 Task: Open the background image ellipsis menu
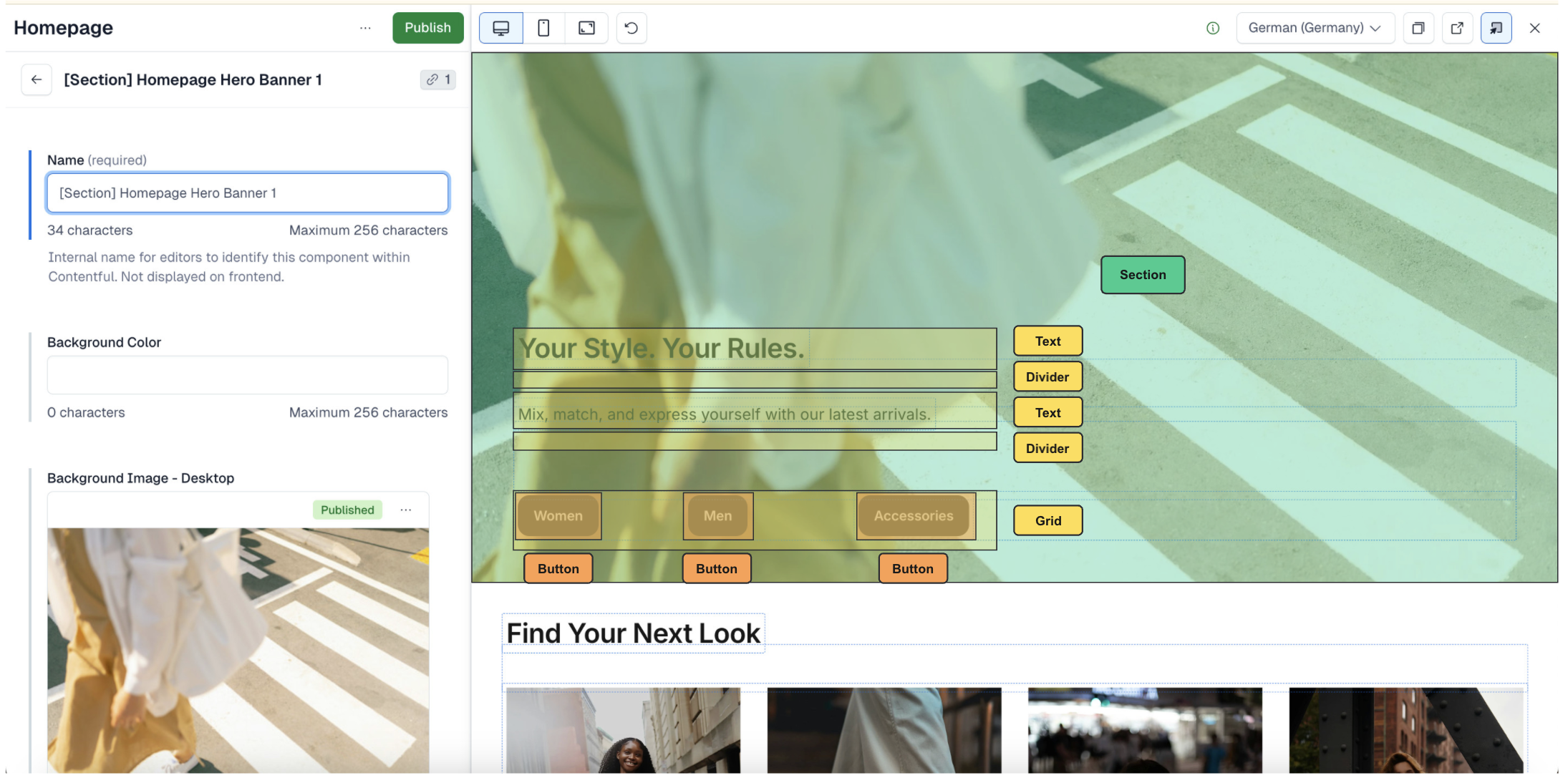[406, 510]
